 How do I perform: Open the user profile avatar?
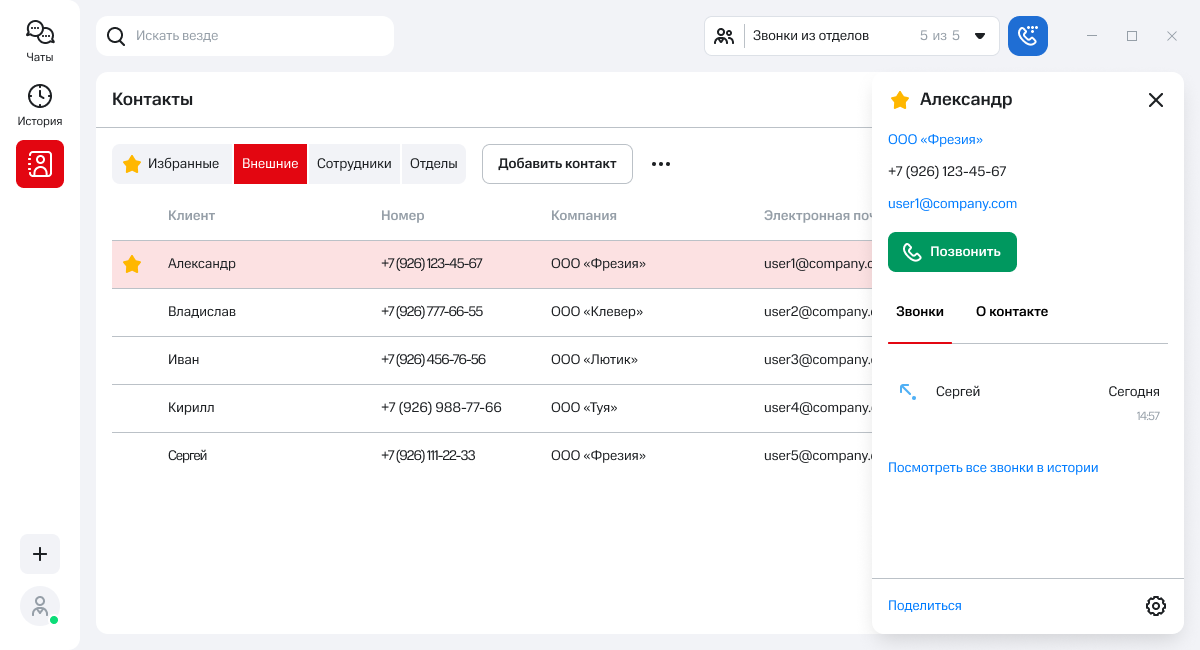(x=40, y=606)
